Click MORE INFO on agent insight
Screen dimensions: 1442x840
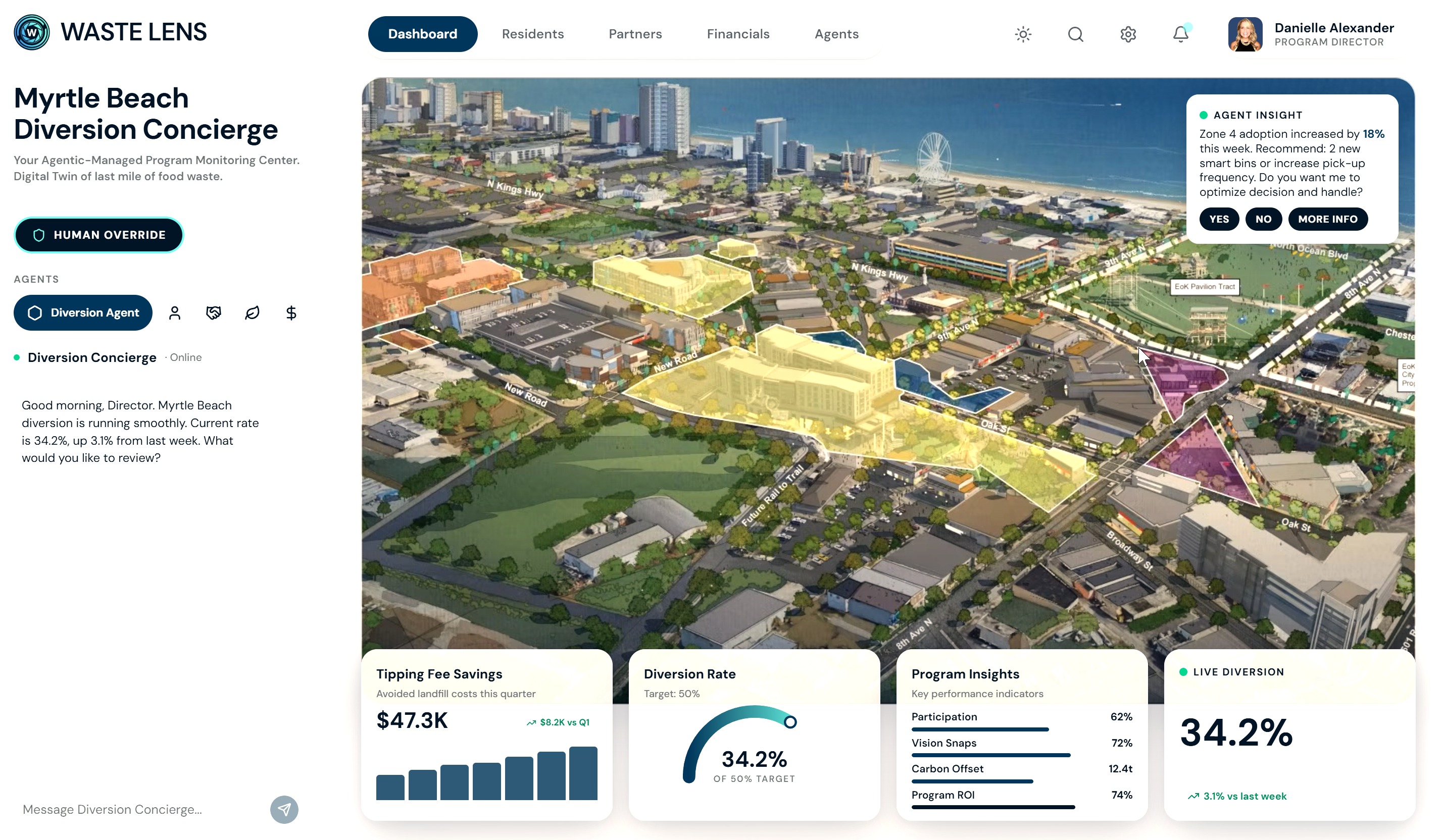pyautogui.click(x=1327, y=219)
